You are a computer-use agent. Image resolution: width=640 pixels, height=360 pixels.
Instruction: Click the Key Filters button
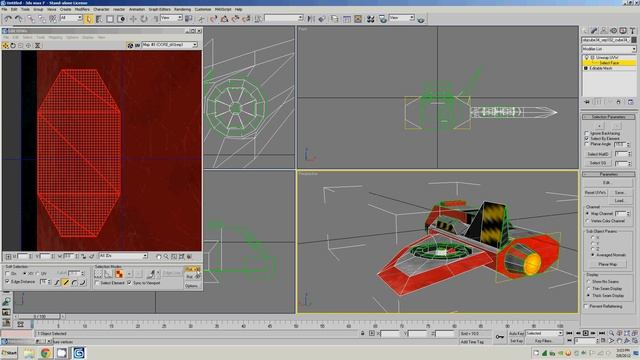(x=543, y=341)
